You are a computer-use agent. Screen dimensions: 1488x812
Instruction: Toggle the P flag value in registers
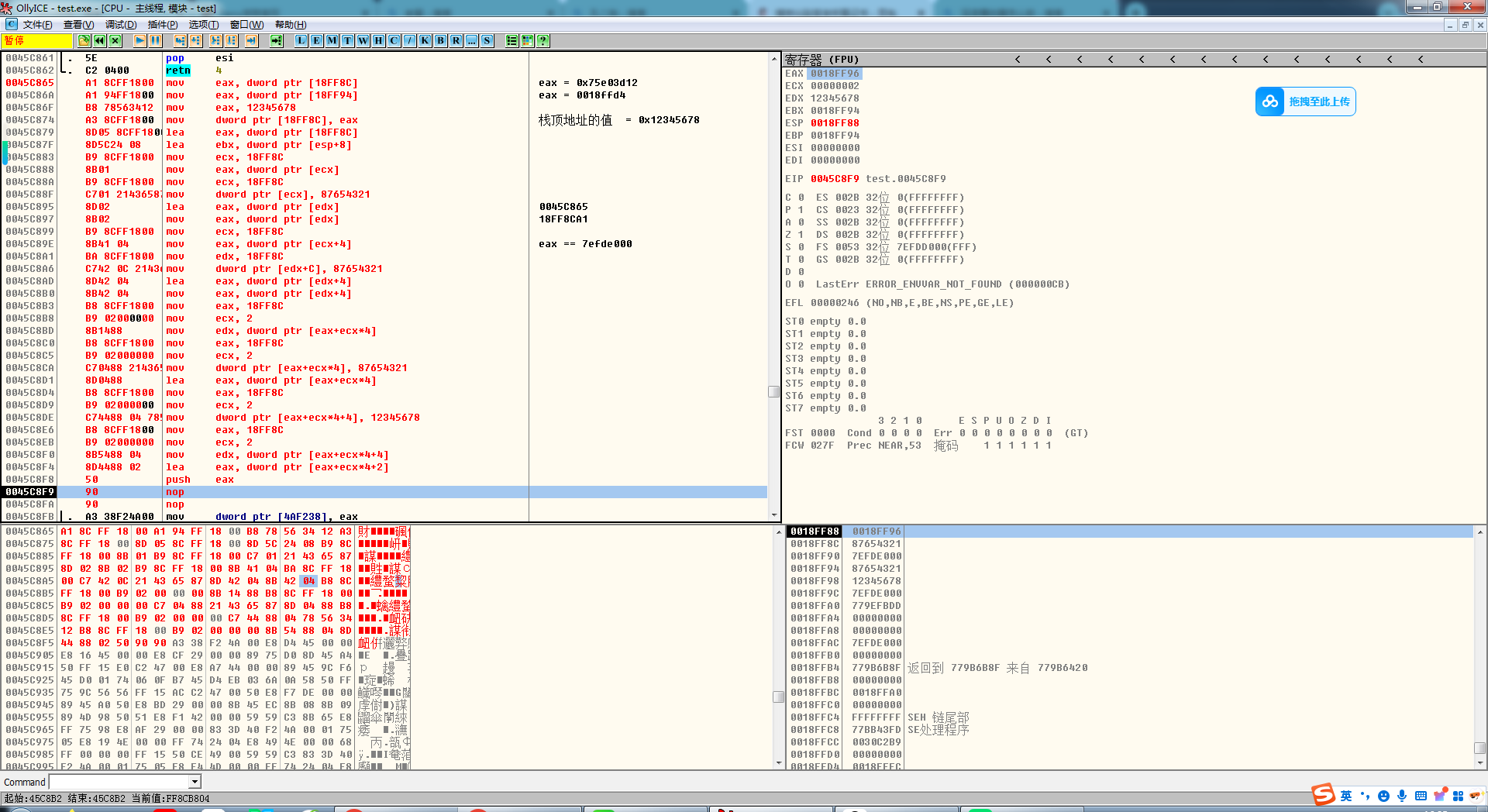[801, 210]
